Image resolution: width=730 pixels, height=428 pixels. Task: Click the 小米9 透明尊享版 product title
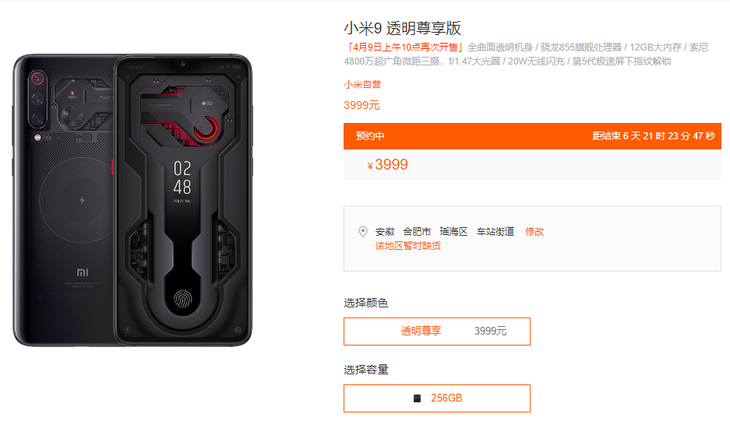point(402,28)
